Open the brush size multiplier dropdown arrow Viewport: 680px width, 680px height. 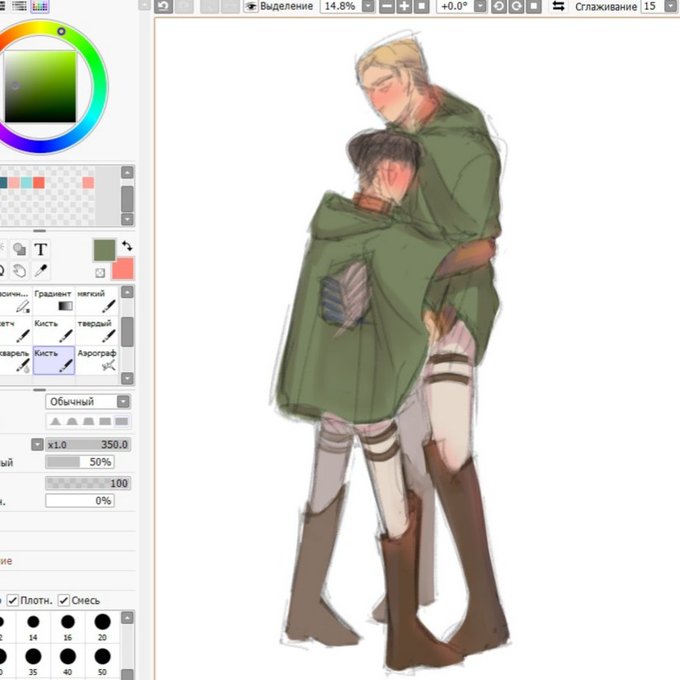[x=37, y=445]
